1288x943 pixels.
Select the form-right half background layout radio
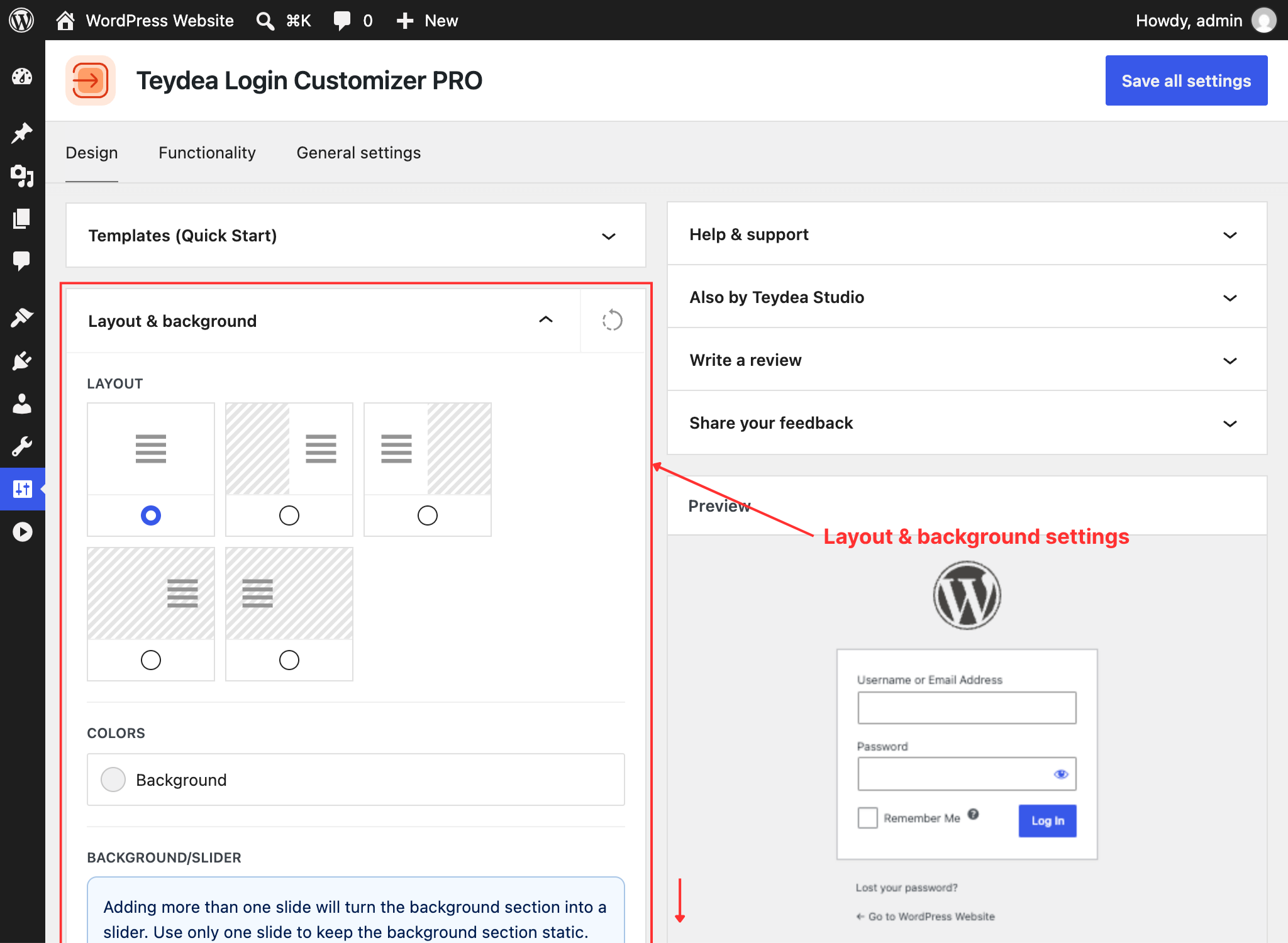point(289,516)
